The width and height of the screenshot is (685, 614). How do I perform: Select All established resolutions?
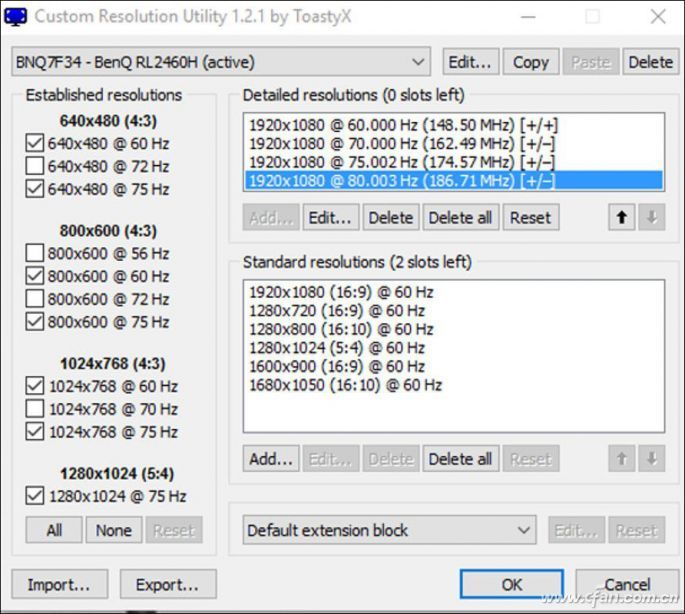click(x=54, y=530)
